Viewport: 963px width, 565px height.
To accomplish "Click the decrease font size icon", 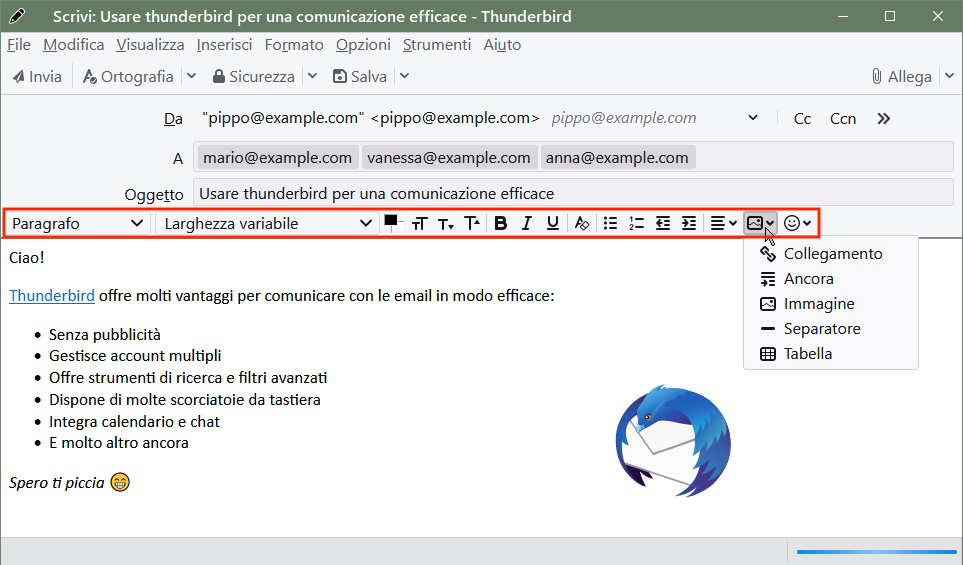I will pyautogui.click(x=446, y=224).
